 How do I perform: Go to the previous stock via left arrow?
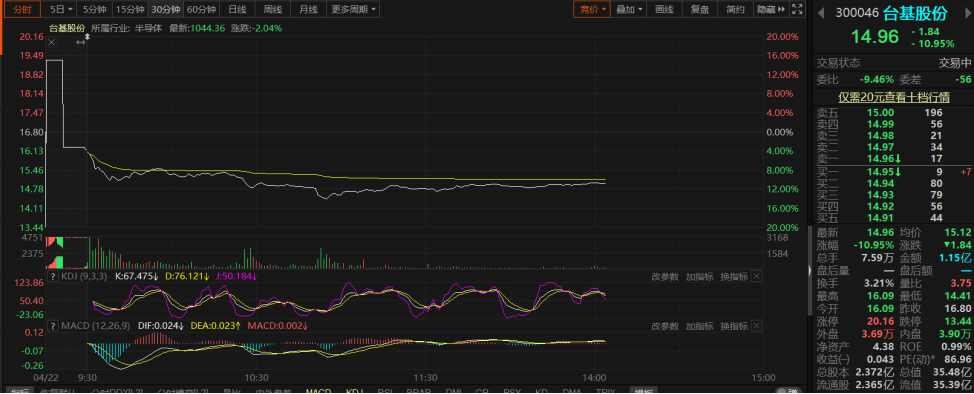coord(820,12)
